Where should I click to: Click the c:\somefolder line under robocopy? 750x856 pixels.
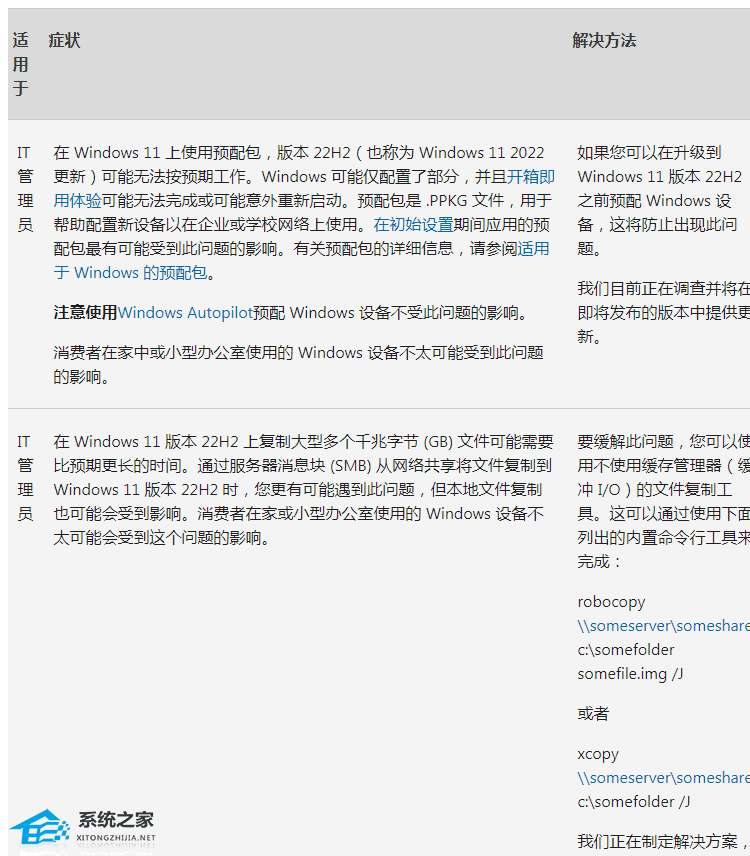[x=626, y=650]
